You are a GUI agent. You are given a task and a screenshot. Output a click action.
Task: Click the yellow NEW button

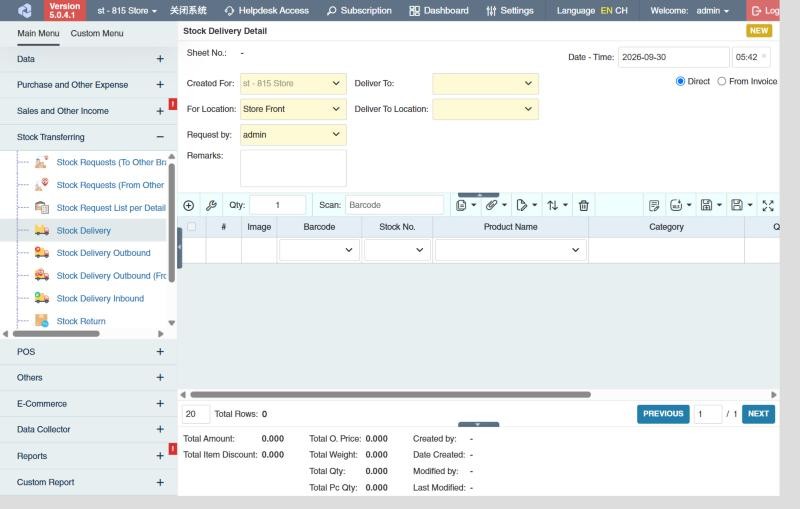pos(759,31)
